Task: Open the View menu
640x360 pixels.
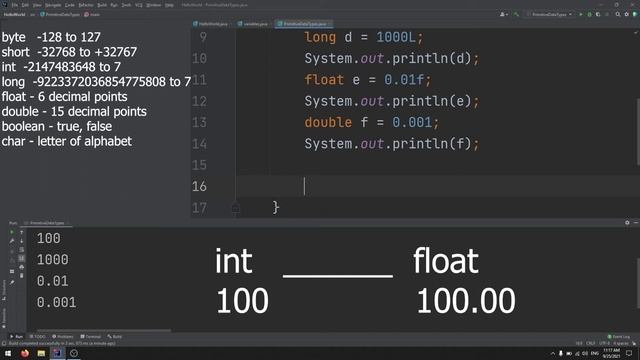Action: tap(37, 5)
